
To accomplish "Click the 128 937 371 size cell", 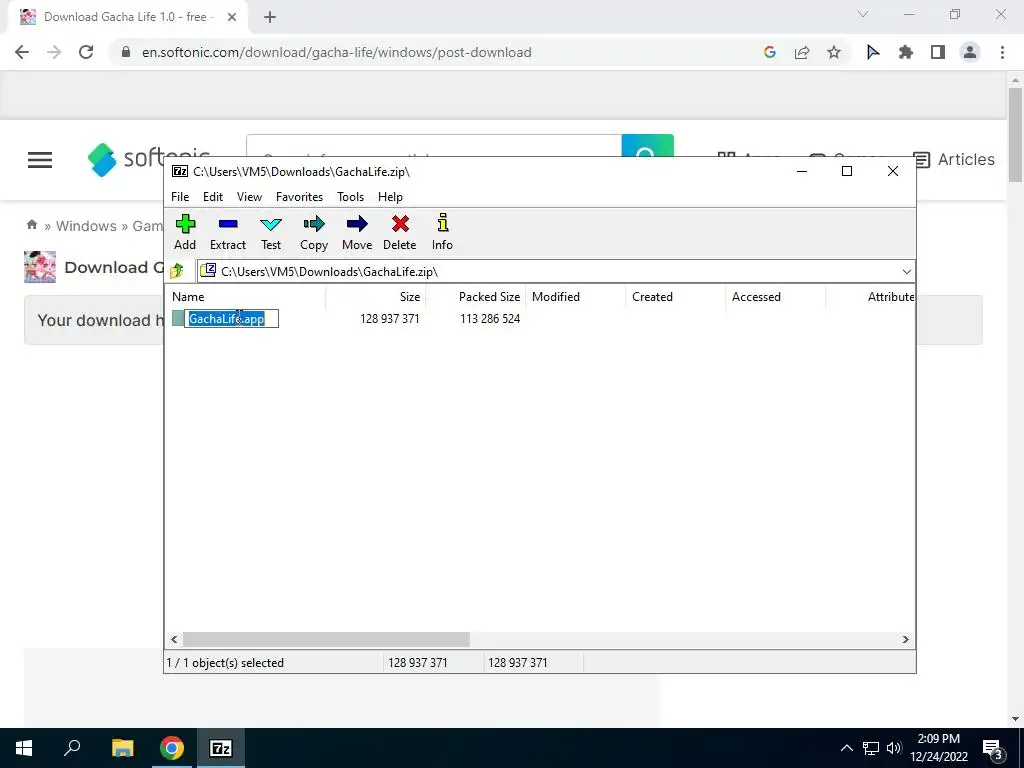I will coord(390,319).
